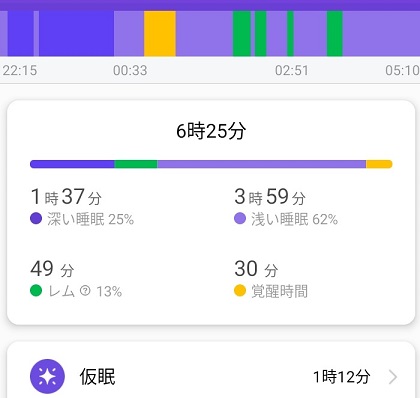
Task: Tap the レム label text
Action: click(61, 291)
